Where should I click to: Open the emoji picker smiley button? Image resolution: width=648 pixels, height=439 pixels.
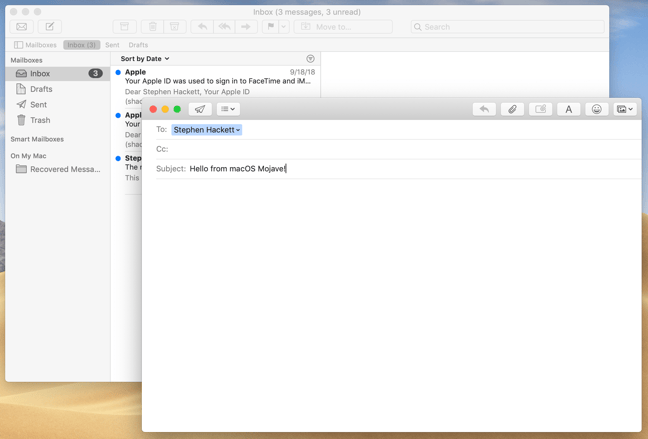[x=596, y=109]
